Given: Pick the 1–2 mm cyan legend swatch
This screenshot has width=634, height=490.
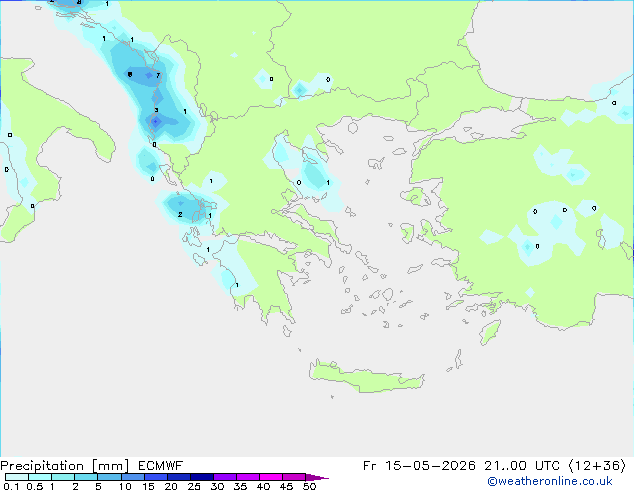Looking at the screenshot, I should [x=63, y=477].
